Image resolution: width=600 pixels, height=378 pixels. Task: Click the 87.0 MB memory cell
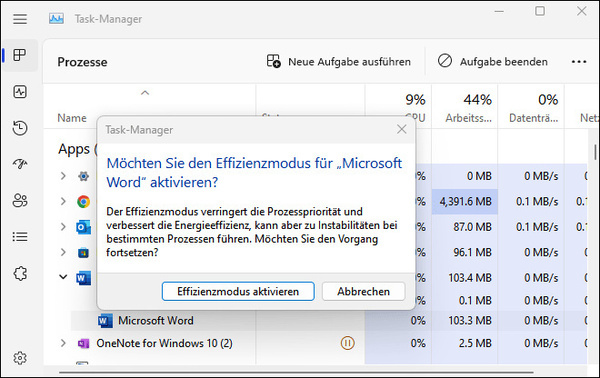[465, 227]
